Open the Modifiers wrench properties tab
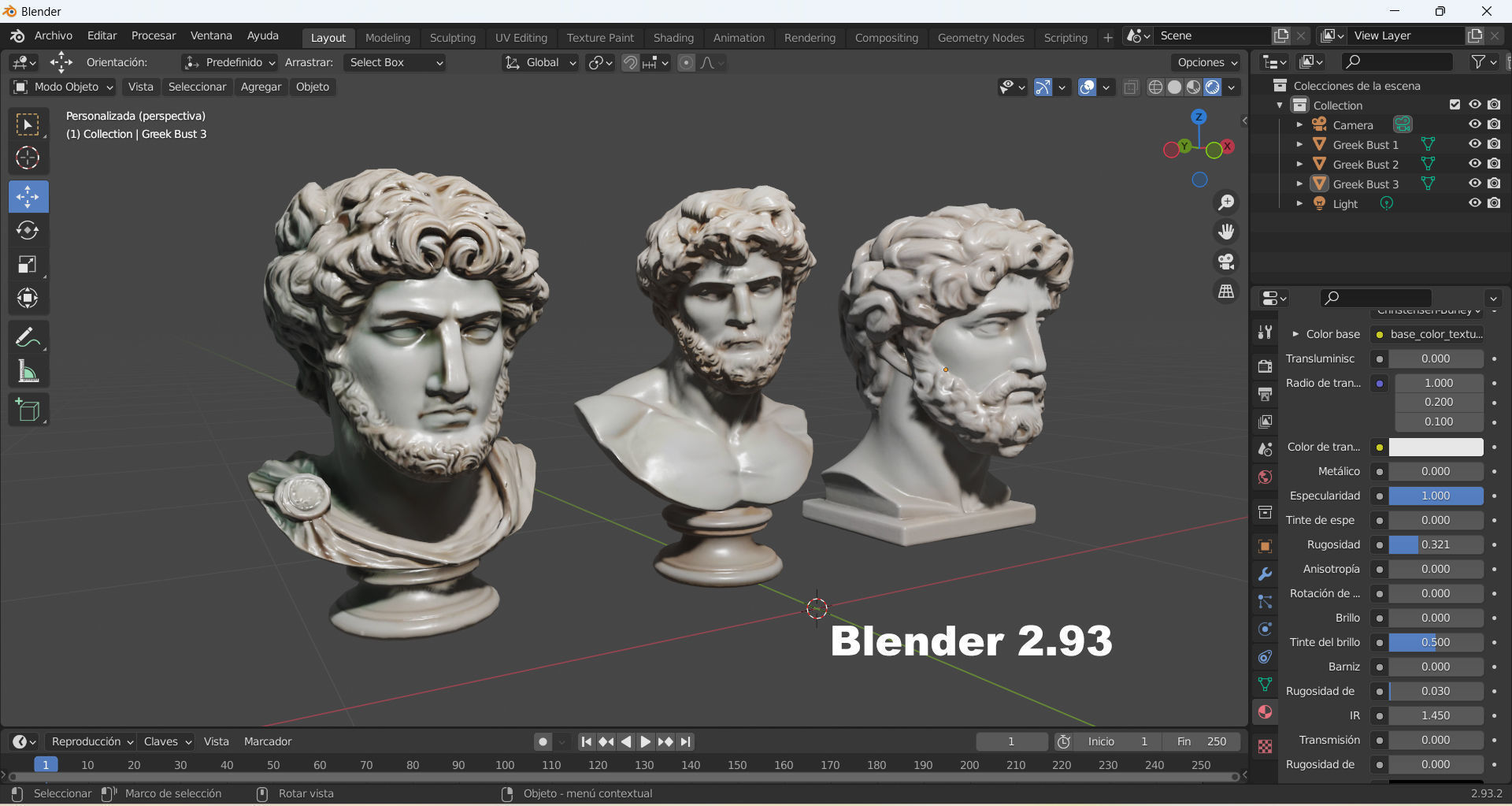Screen dimensions: 1512x806 1265,574
